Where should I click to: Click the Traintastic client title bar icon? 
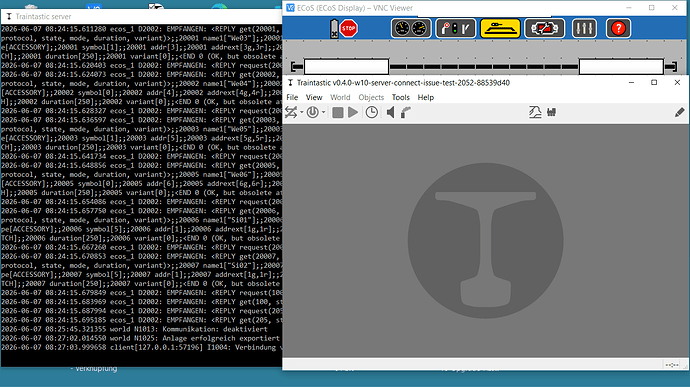(290, 83)
